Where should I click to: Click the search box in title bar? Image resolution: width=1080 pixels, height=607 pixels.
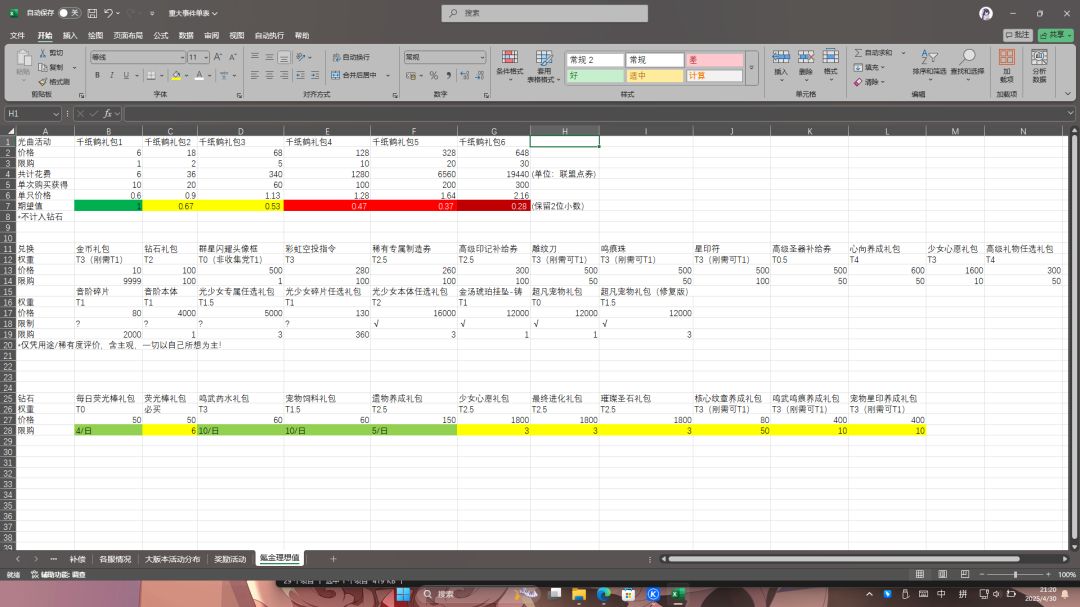click(544, 13)
